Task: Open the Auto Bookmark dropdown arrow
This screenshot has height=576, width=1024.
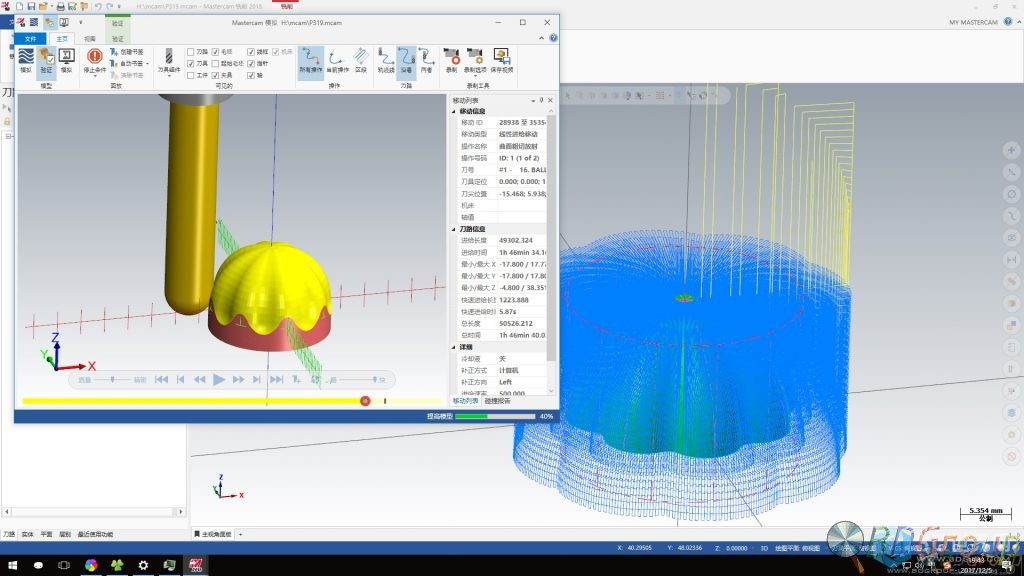Action: (x=148, y=63)
